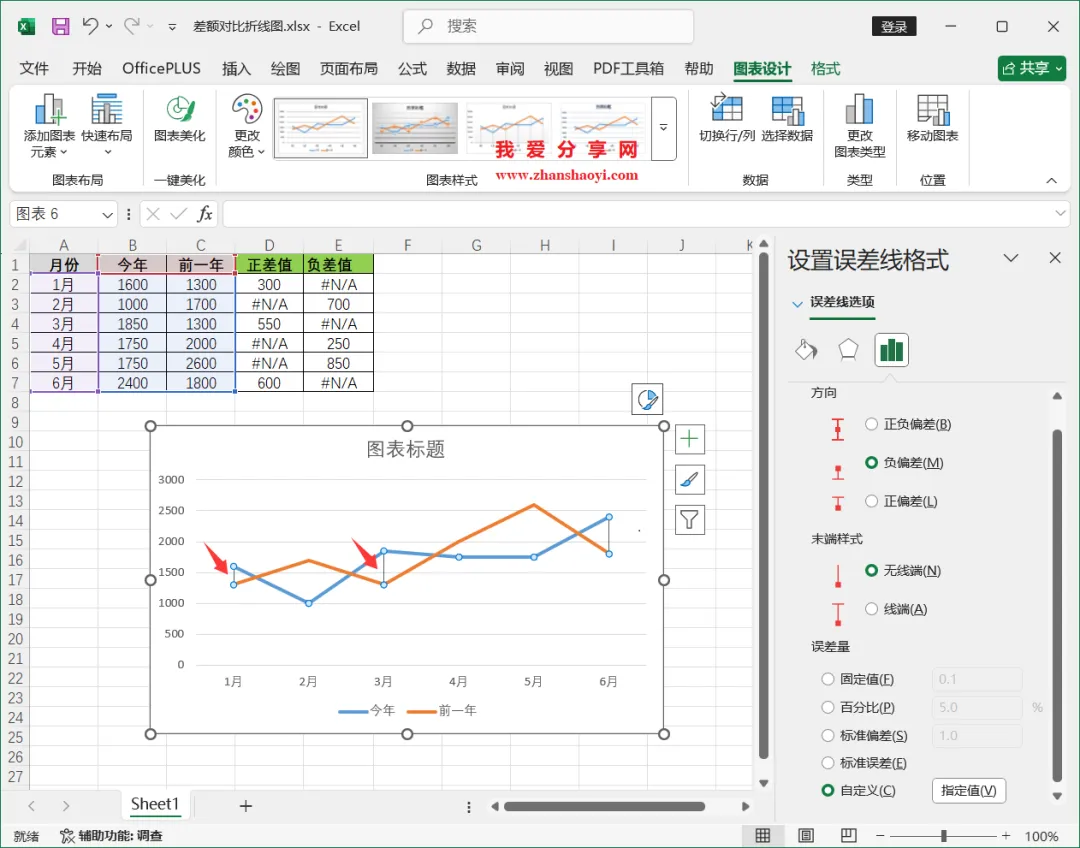Click zoom slider handle in status bar
1080x848 pixels.
944,836
